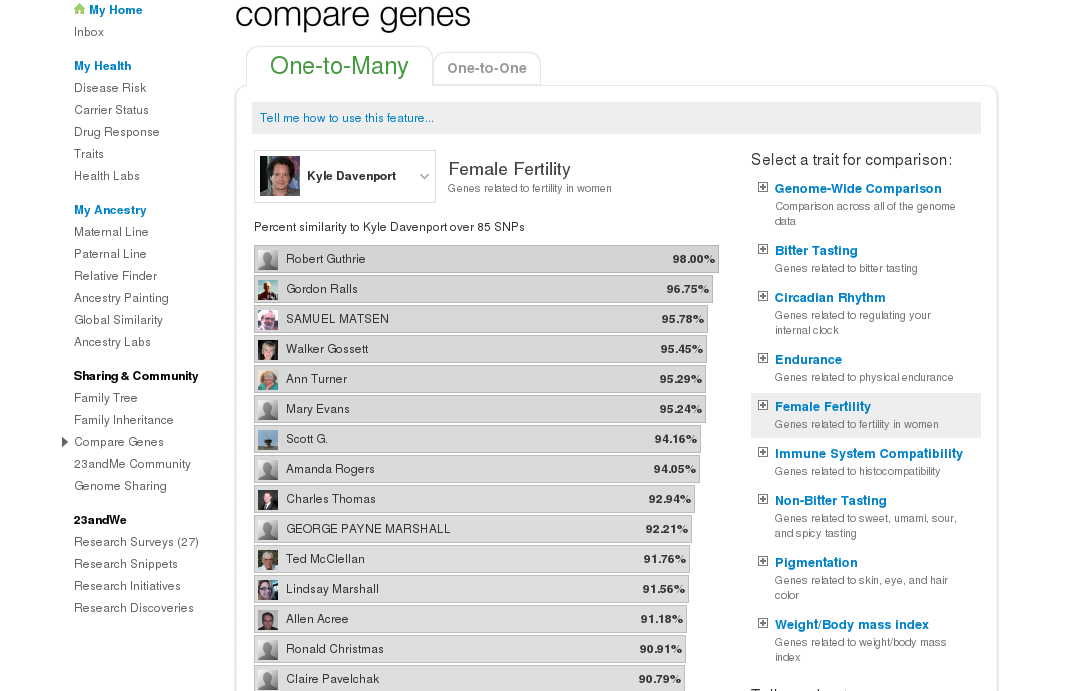Open Research Discoveries
Image resolution: width=1074 pixels, height=691 pixels.
click(x=134, y=607)
